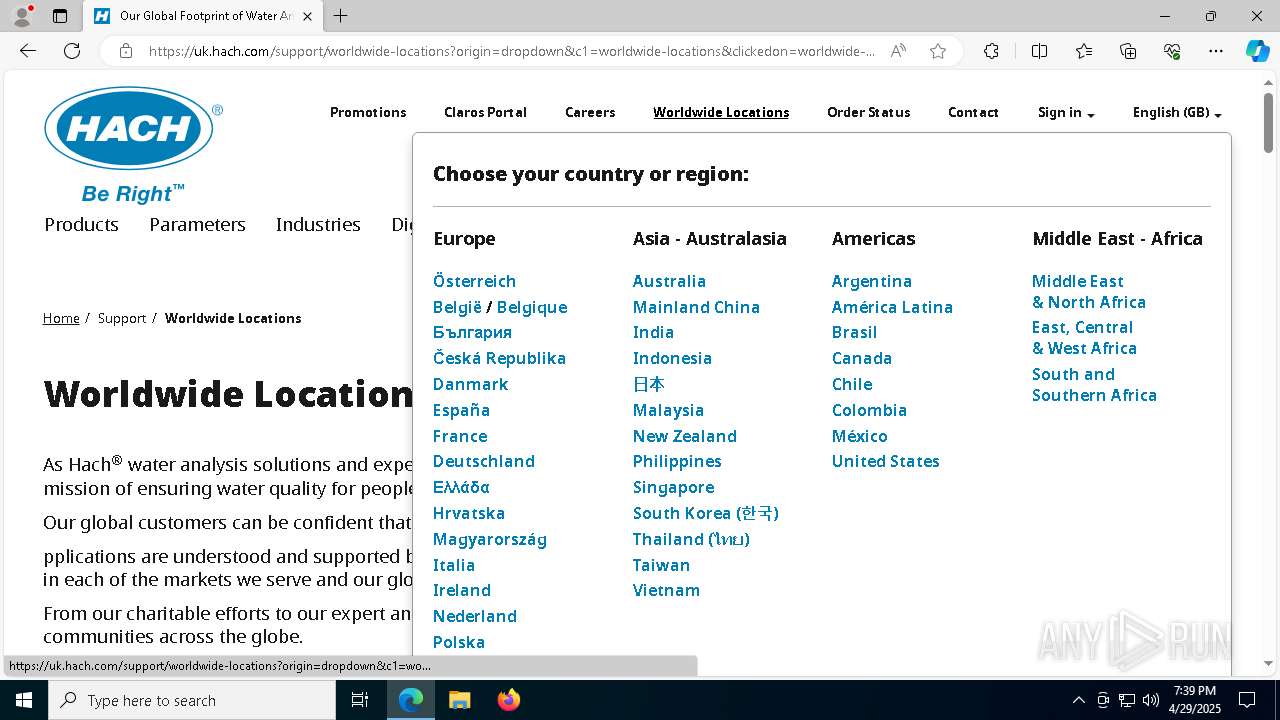Open the Favorites list icon

[1084, 51]
